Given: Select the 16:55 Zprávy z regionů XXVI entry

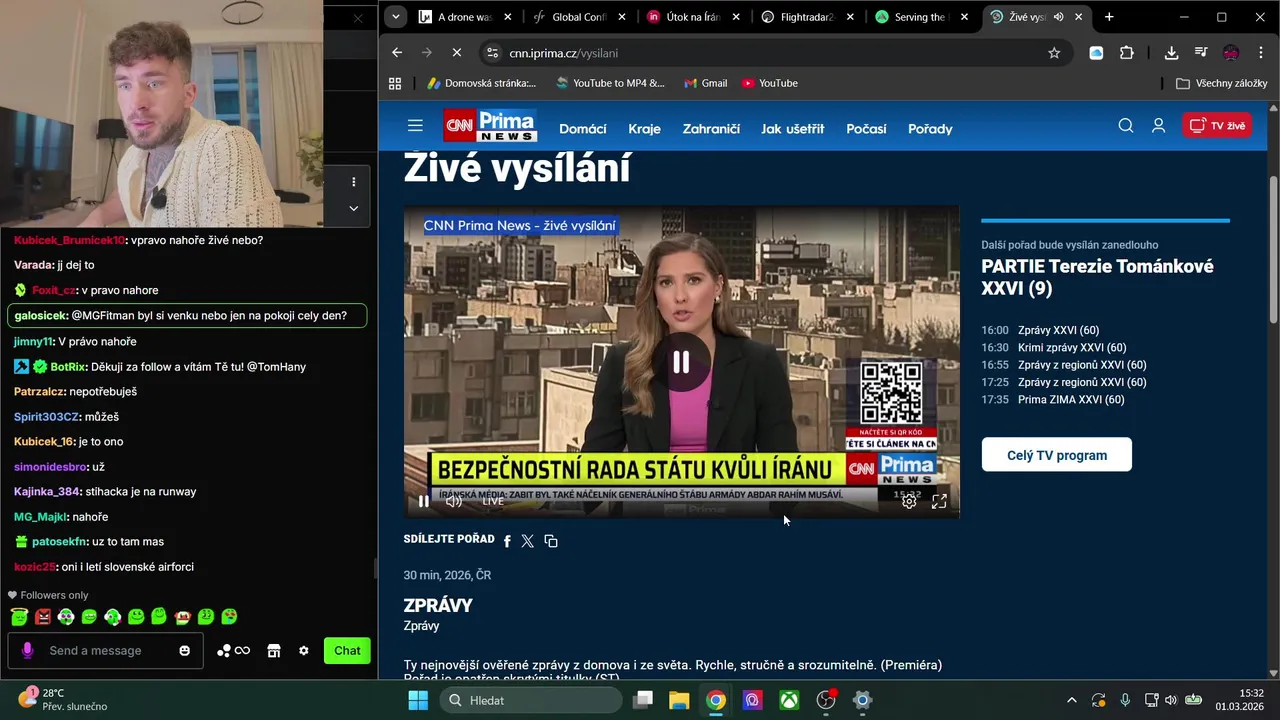Looking at the screenshot, I should tap(1064, 365).
